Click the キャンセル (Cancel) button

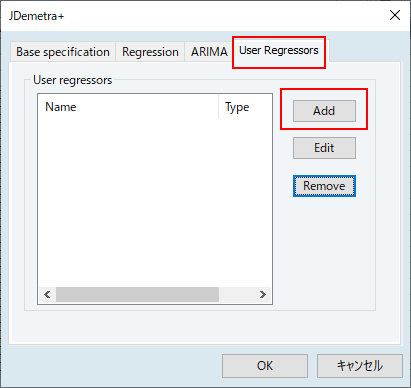[360, 366]
